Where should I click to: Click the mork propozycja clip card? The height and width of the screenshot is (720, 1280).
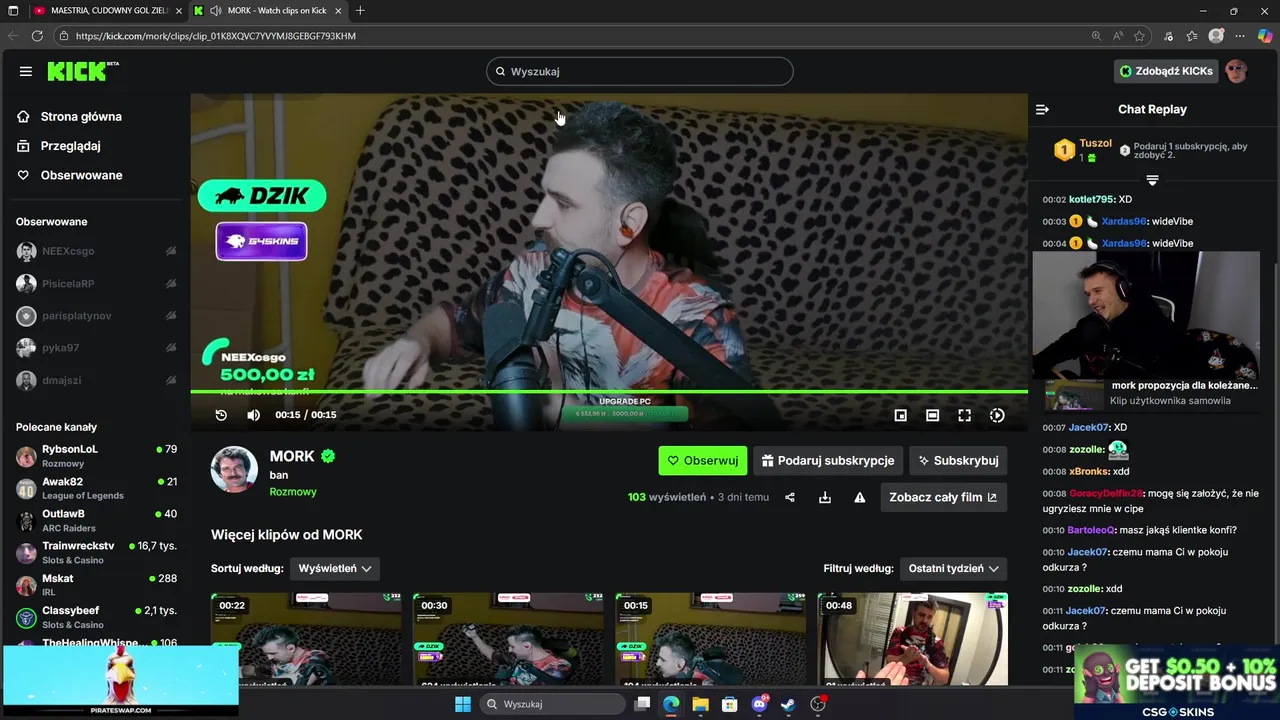[x=1153, y=393]
